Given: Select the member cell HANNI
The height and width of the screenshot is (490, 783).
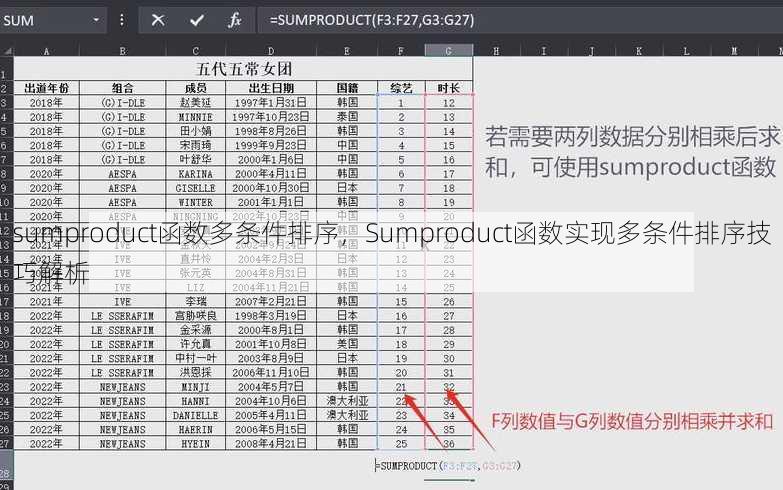Looking at the screenshot, I should 195,401.
